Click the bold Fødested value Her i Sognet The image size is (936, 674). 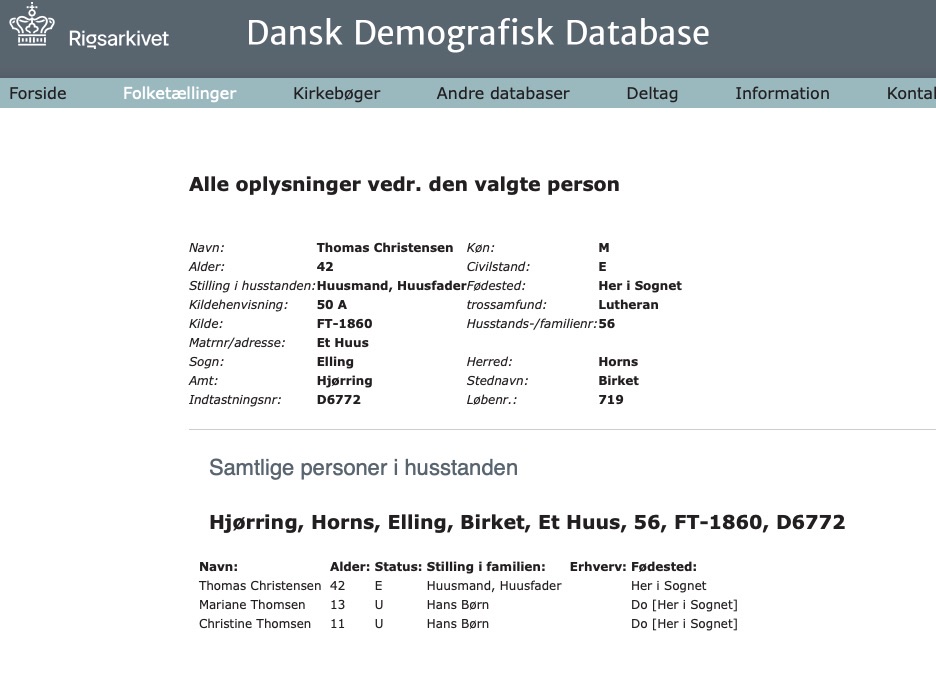(640, 286)
